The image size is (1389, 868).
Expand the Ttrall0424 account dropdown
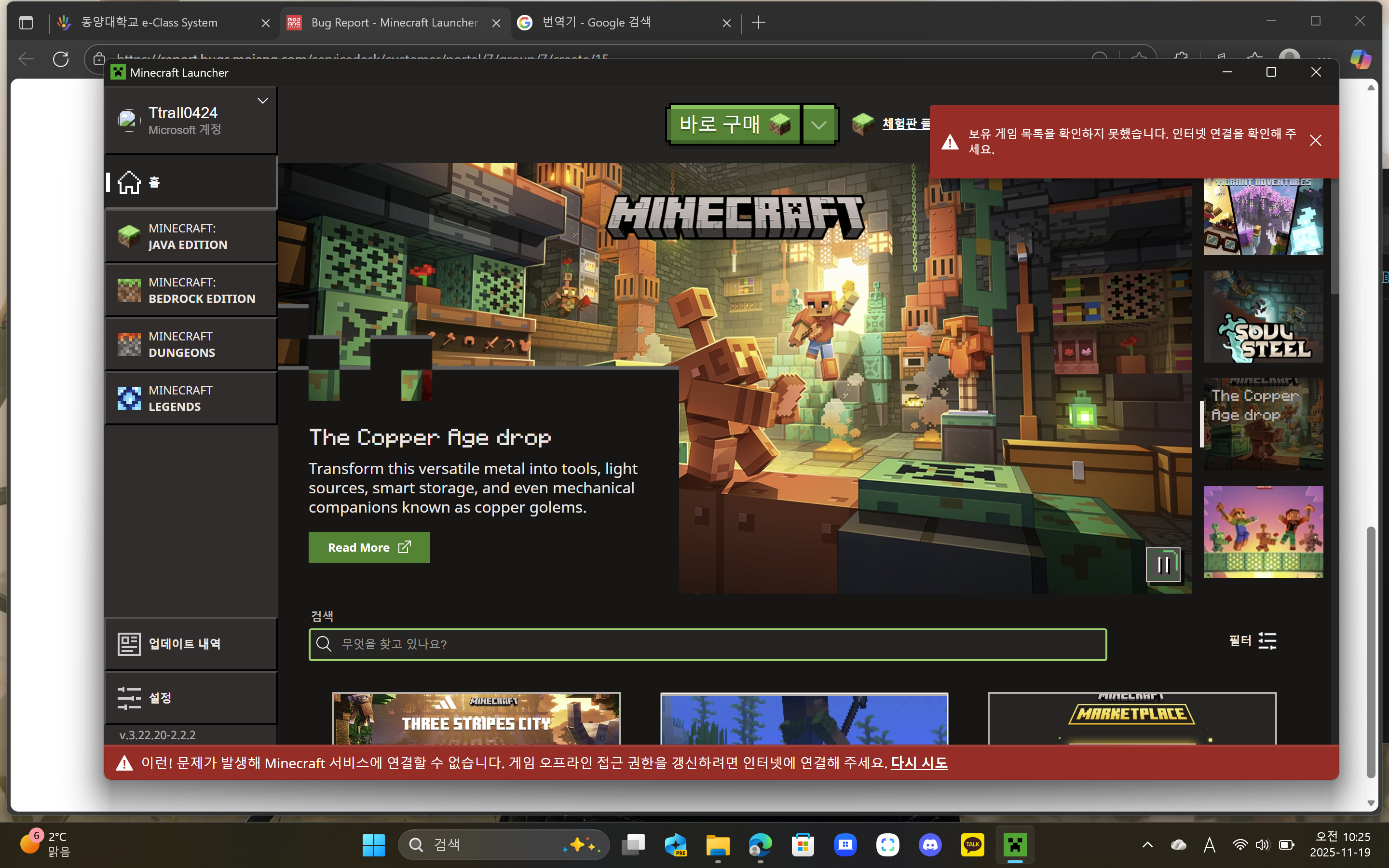click(262, 101)
